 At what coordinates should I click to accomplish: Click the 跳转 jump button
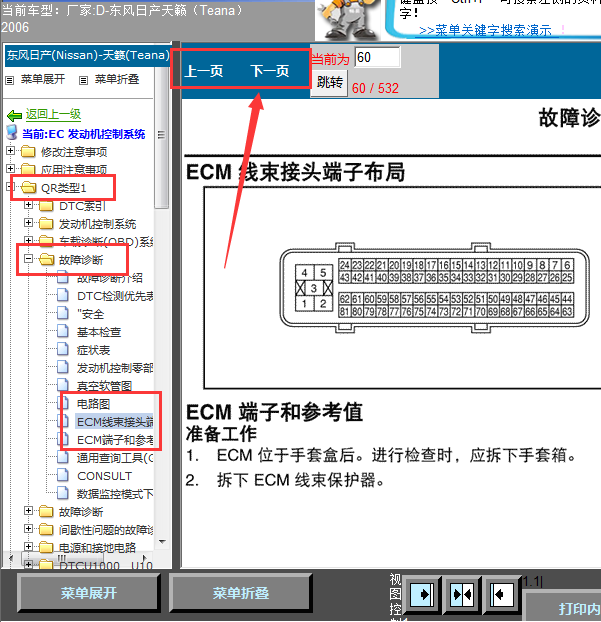click(x=329, y=83)
